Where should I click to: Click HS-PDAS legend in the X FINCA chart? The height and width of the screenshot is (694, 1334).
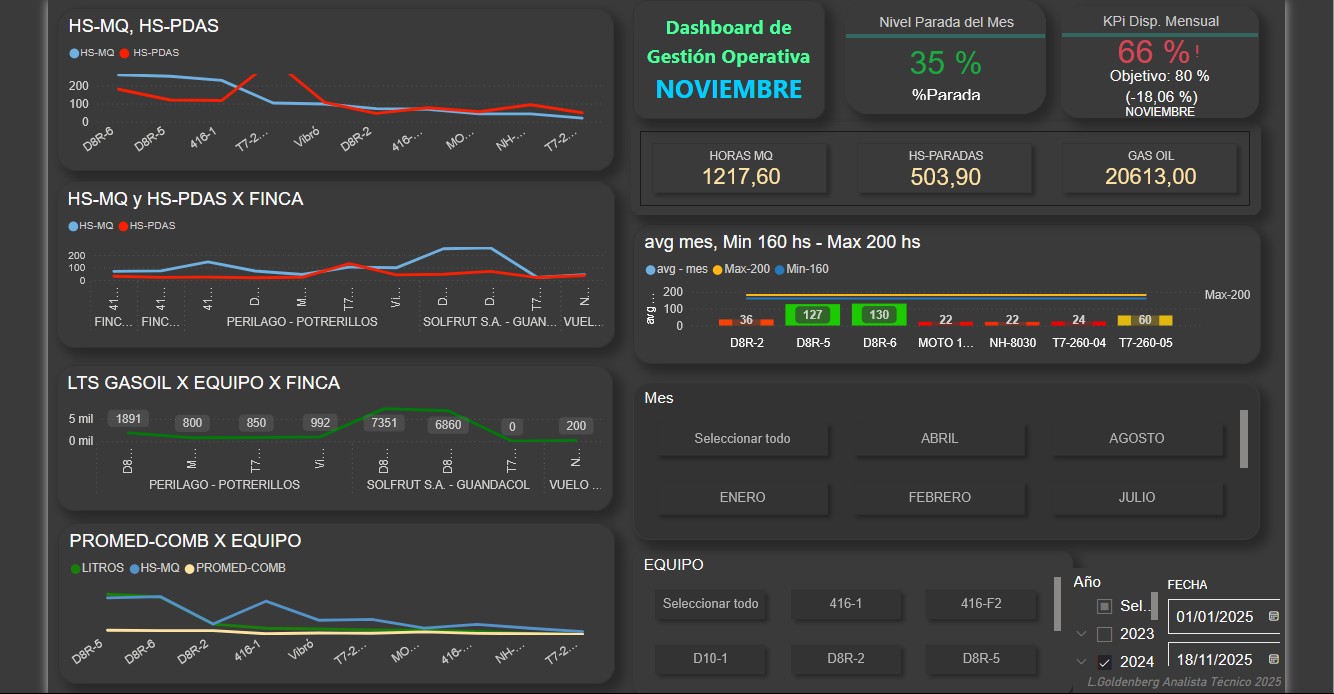pyautogui.click(x=147, y=226)
